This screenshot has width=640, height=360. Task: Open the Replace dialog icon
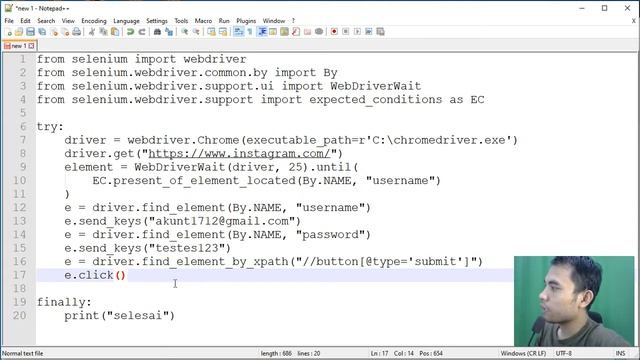pyautogui.click(x=169, y=32)
